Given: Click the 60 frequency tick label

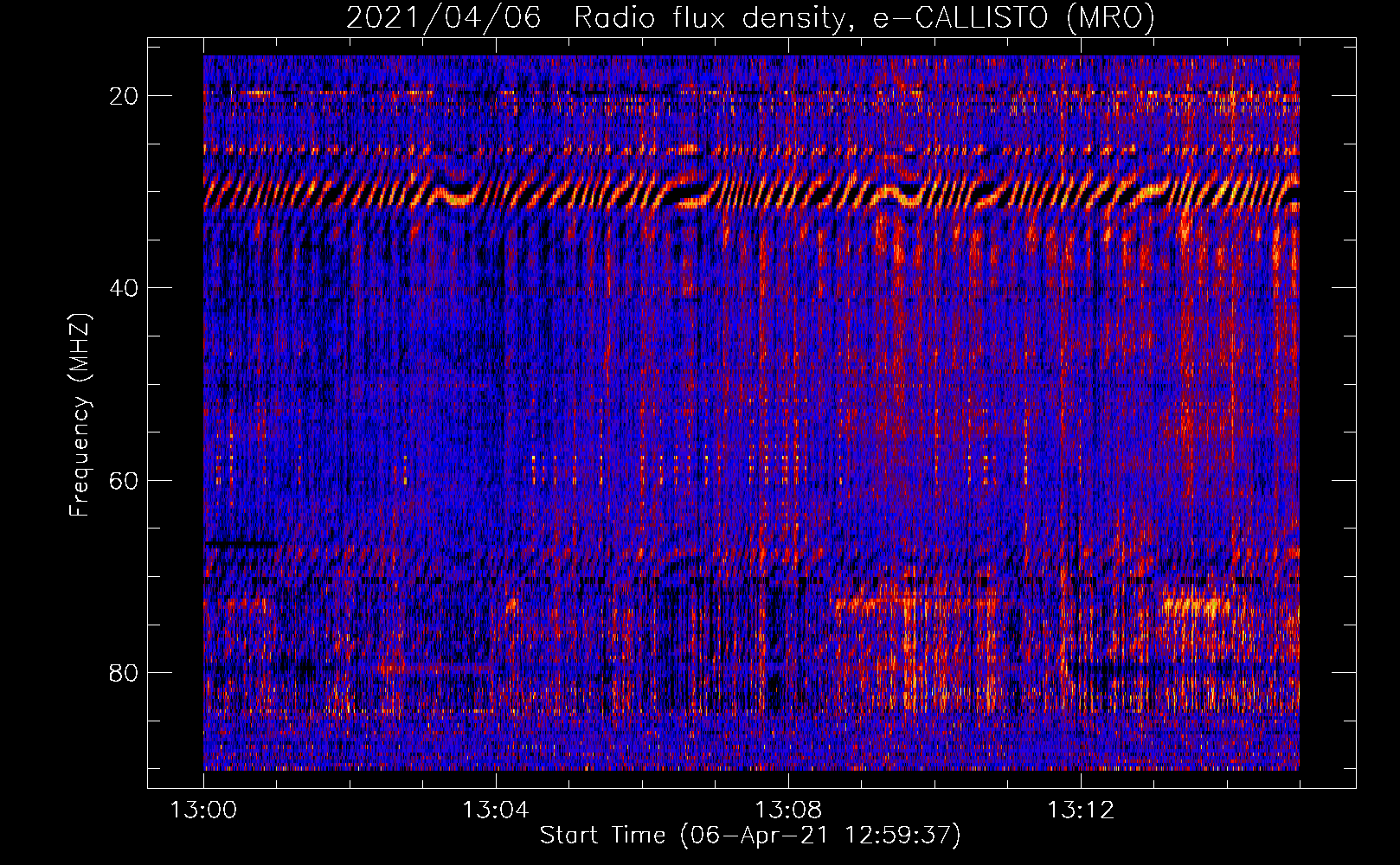Looking at the screenshot, I should coord(124,480).
